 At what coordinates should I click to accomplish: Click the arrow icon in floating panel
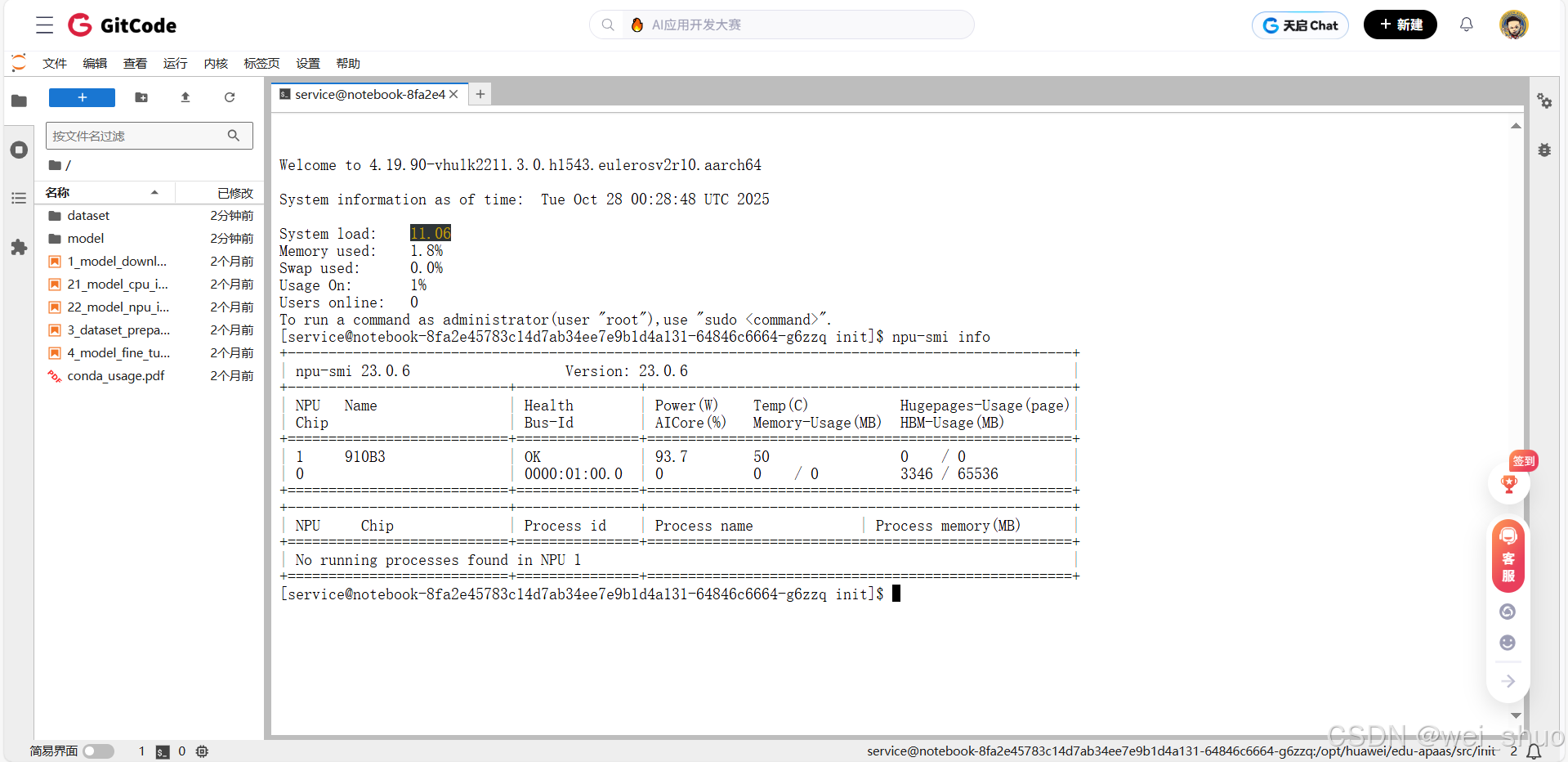pyautogui.click(x=1508, y=681)
